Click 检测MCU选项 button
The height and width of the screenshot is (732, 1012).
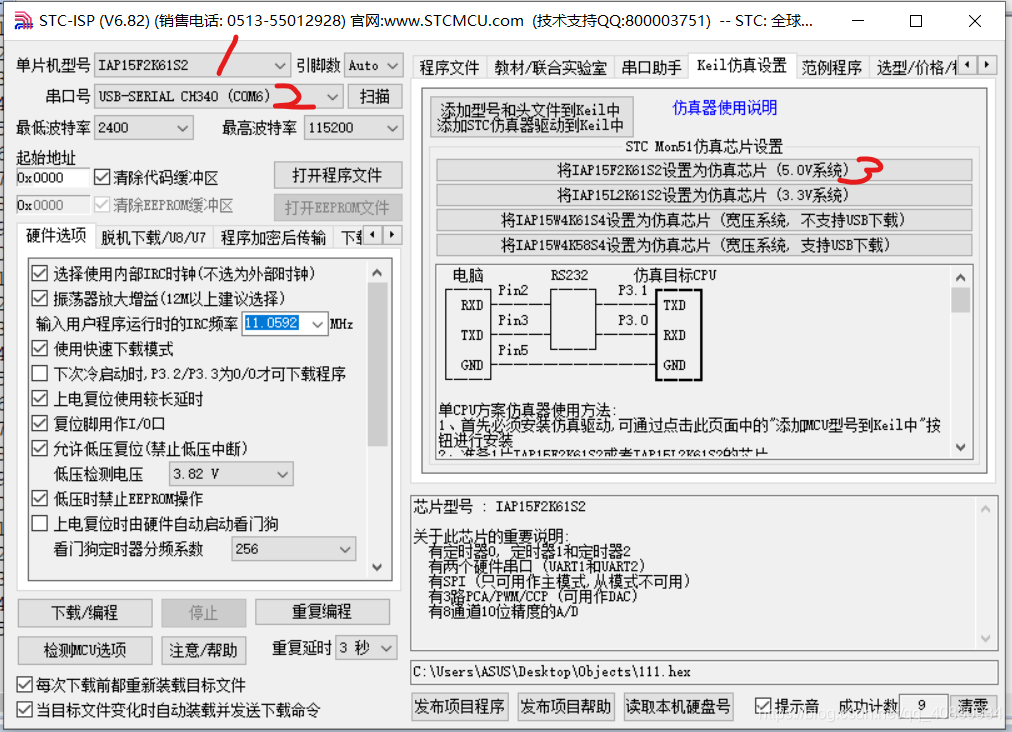click(85, 650)
